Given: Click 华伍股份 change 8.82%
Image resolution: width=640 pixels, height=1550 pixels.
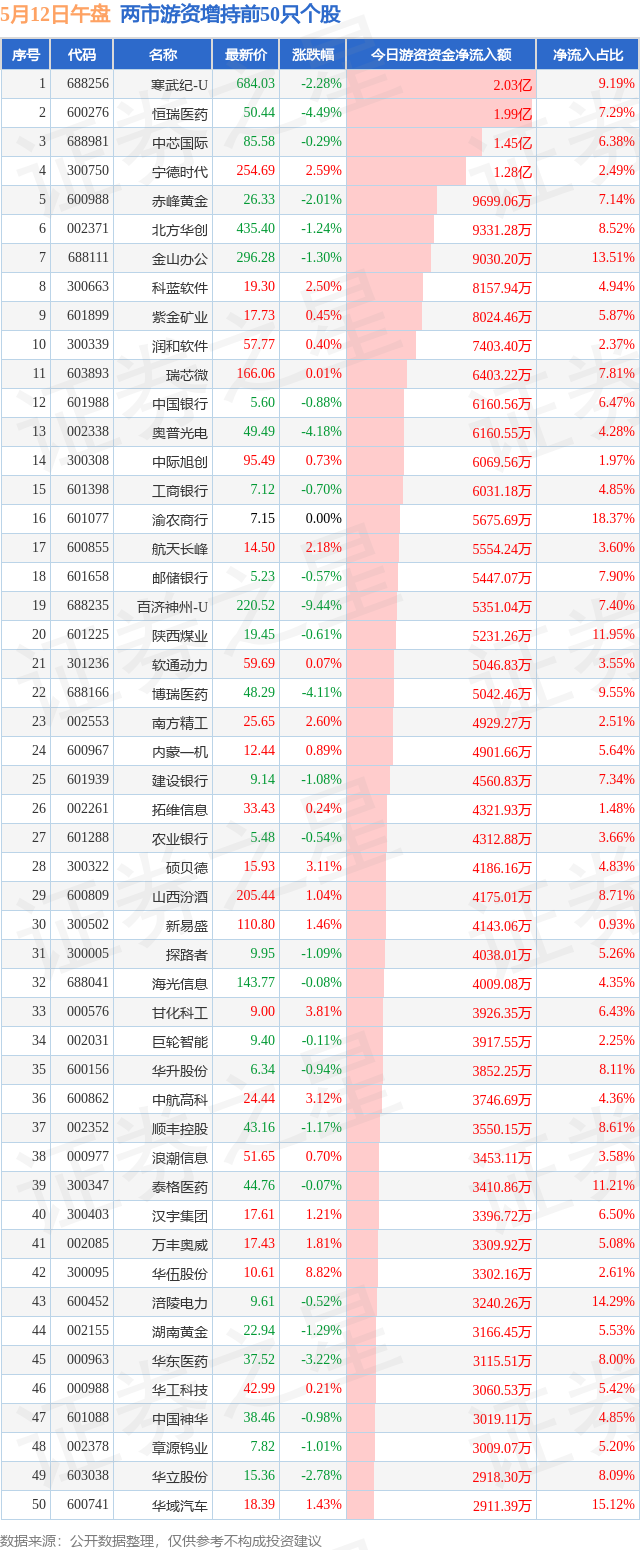Looking at the screenshot, I should pyautogui.click(x=324, y=1273).
